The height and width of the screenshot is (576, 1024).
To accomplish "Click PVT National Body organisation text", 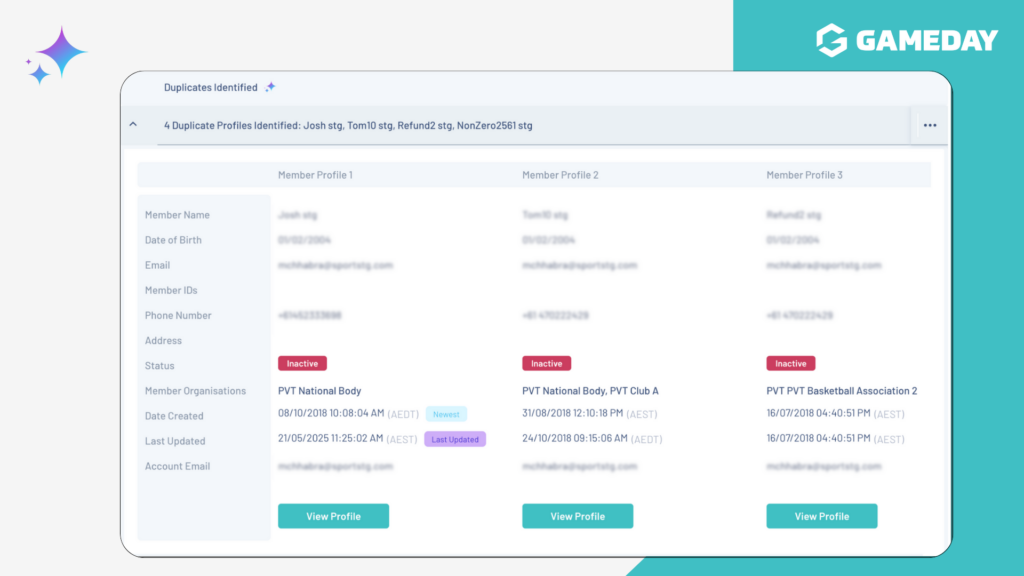I will pyautogui.click(x=319, y=391).
